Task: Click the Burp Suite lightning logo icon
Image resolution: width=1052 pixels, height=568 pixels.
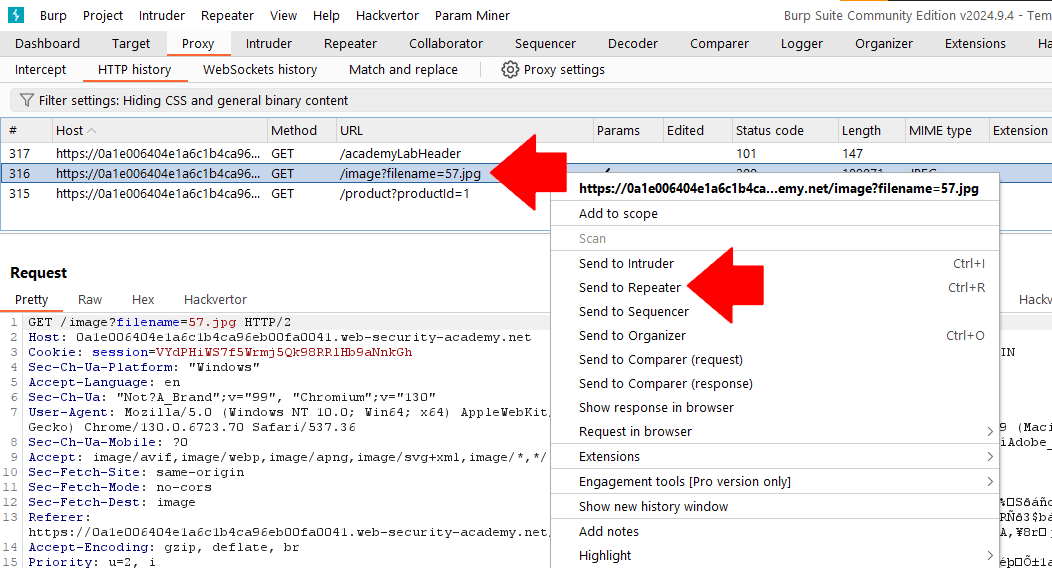Action: pyautogui.click(x=16, y=15)
